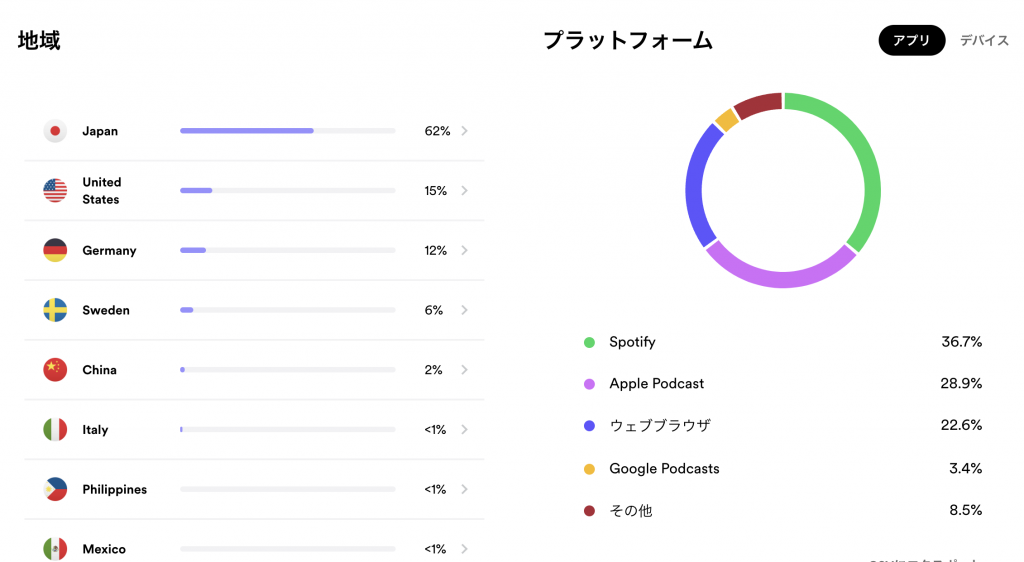The image size is (1024, 562).
Task: Click the Japan percentage progress bar
Action: pyautogui.click(x=287, y=131)
